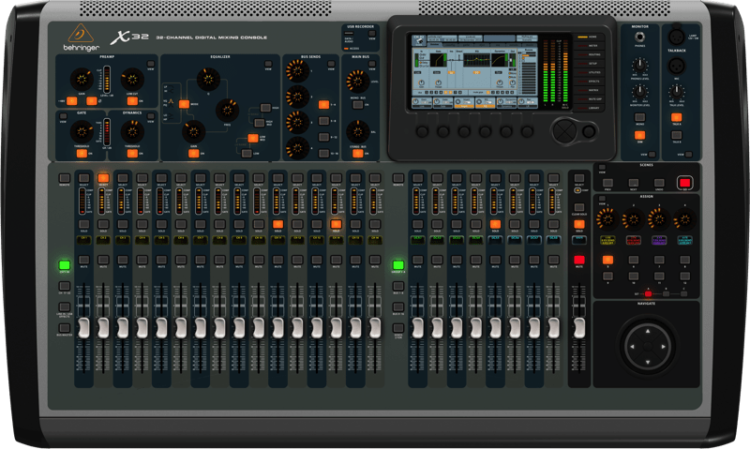Toggle the STEREO BUS ON button

357,153
